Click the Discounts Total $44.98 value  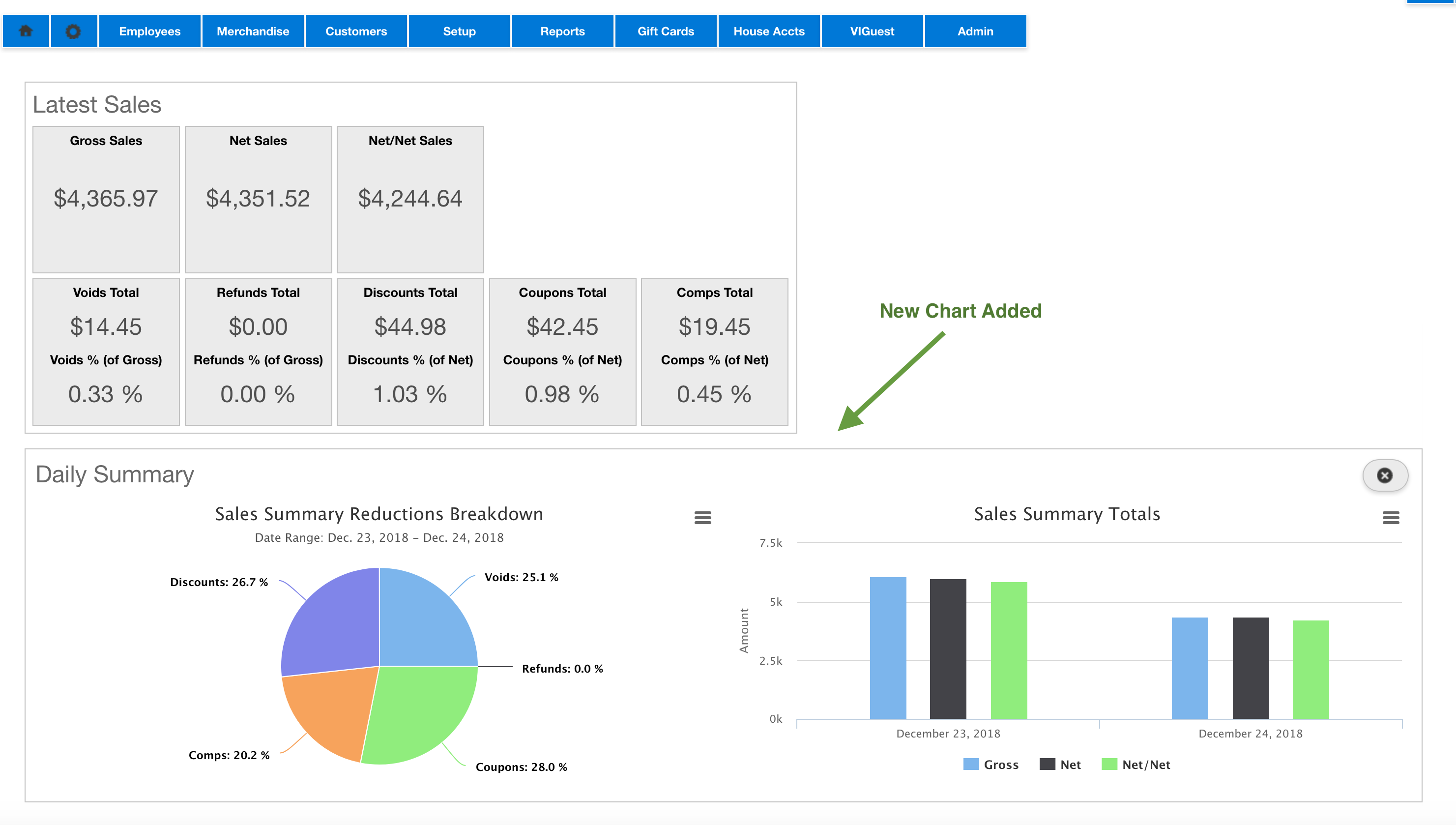(410, 327)
